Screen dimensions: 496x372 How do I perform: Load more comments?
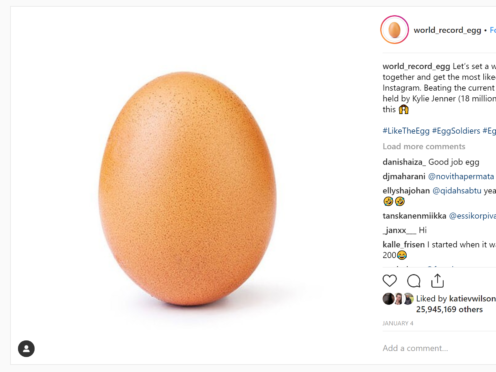[x=424, y=146]
